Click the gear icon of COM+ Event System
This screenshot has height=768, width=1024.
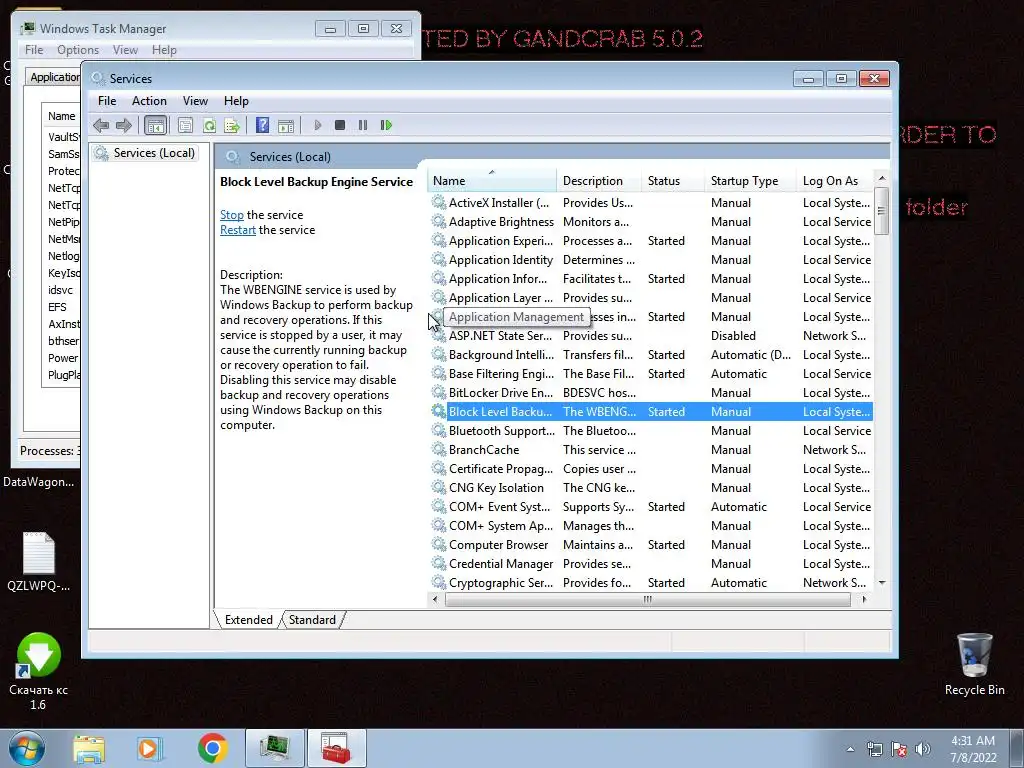tap(439, 506)
